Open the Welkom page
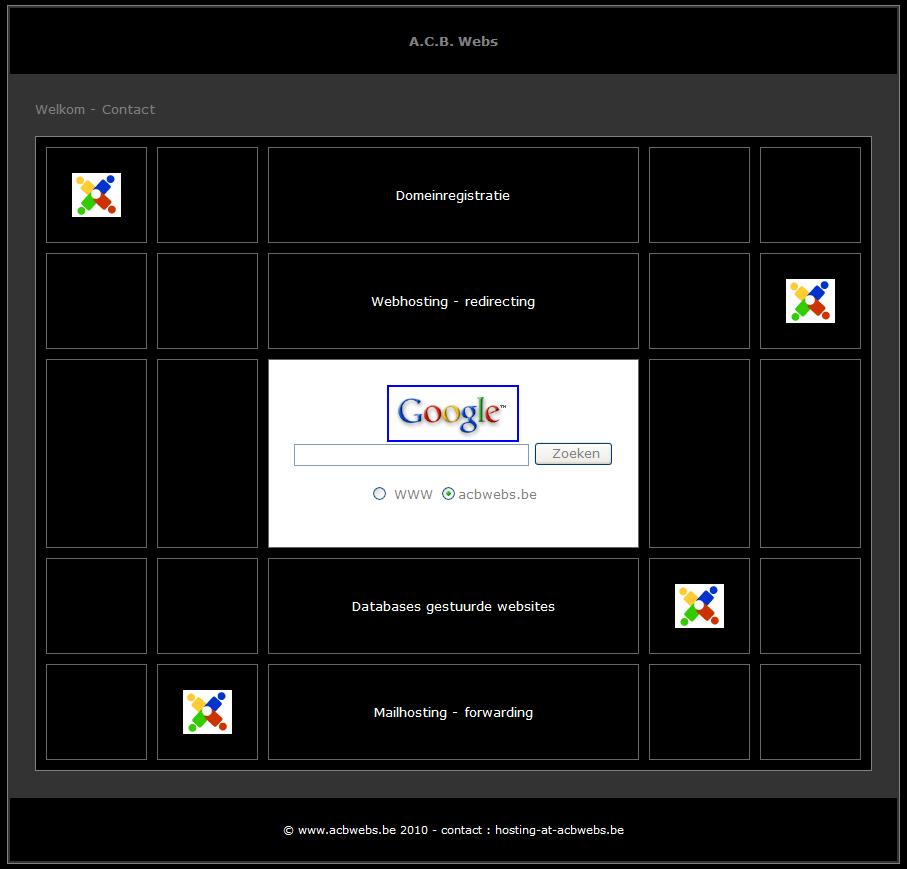The image size is (907, 869). (60, 109)
